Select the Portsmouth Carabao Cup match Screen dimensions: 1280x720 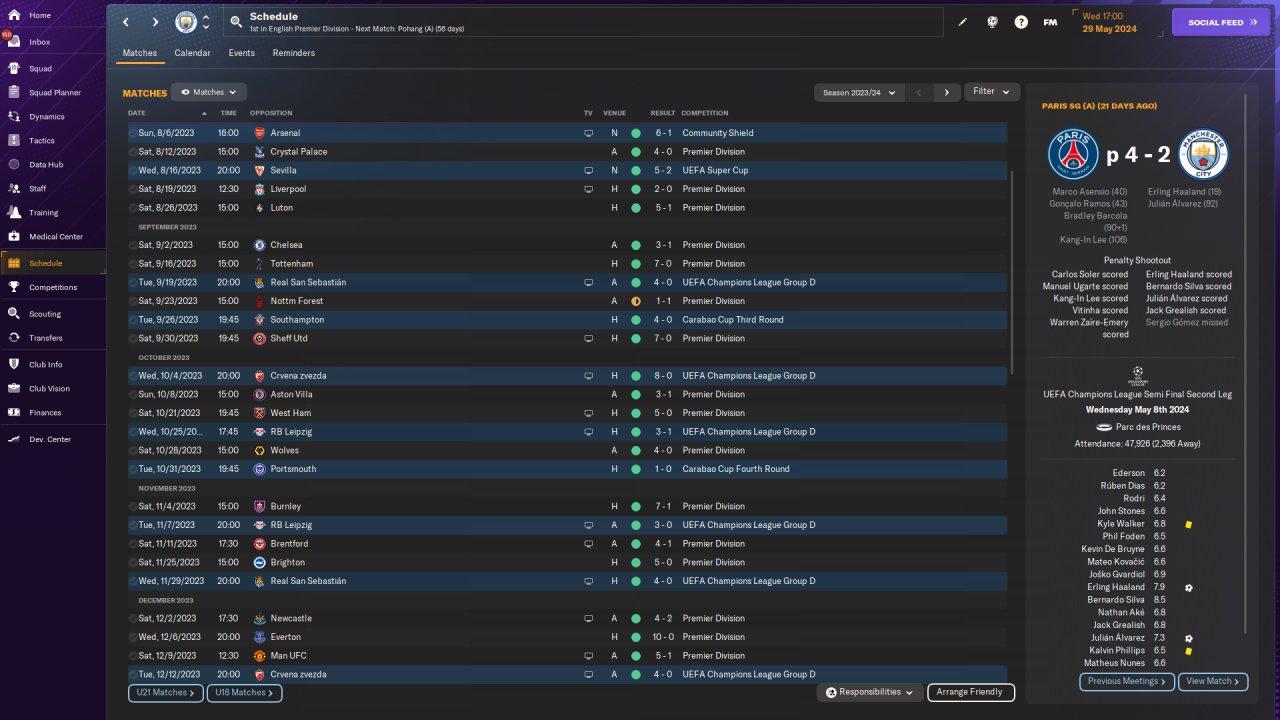567,469
